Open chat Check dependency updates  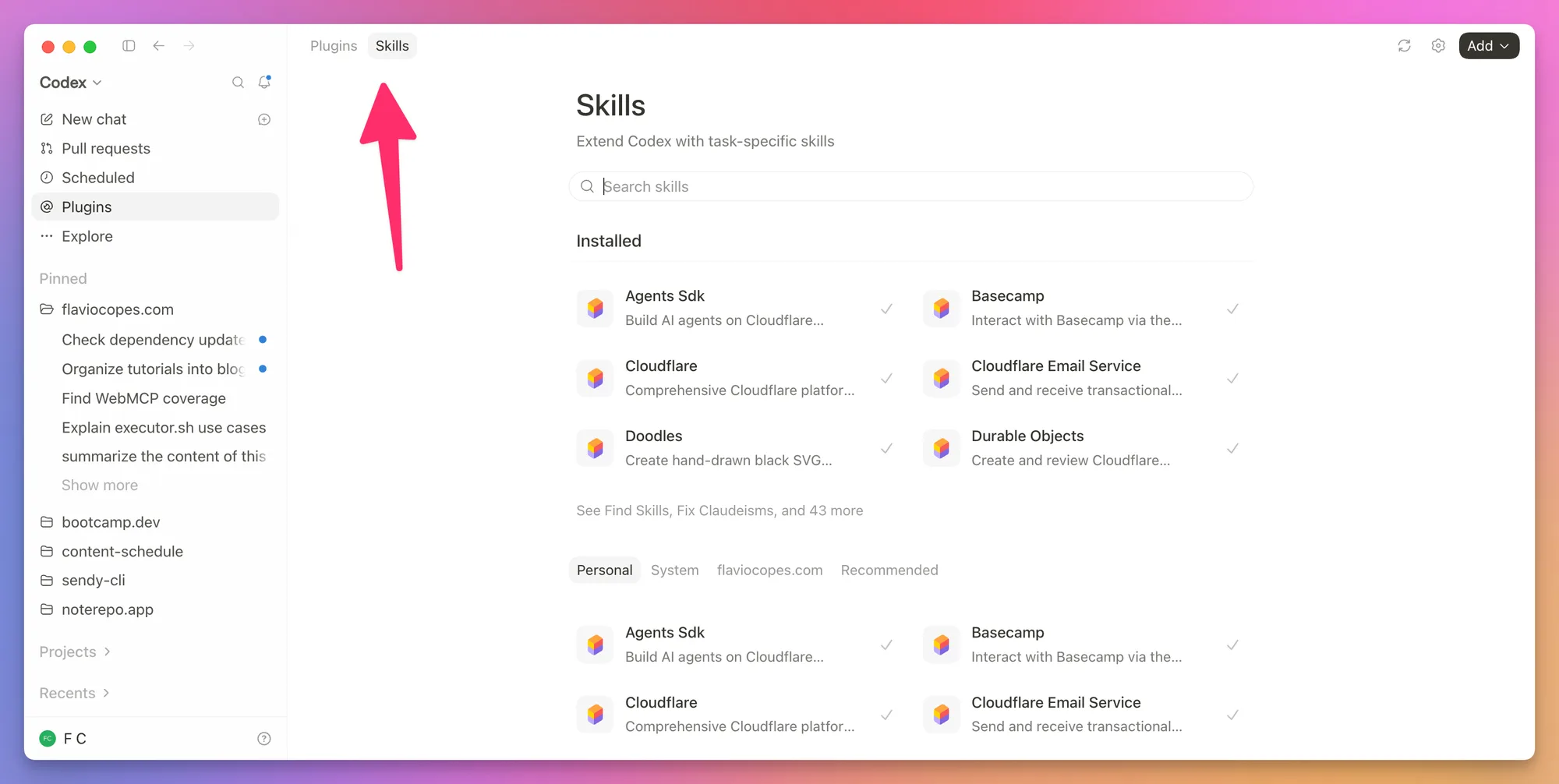click(x=155, y=340)
